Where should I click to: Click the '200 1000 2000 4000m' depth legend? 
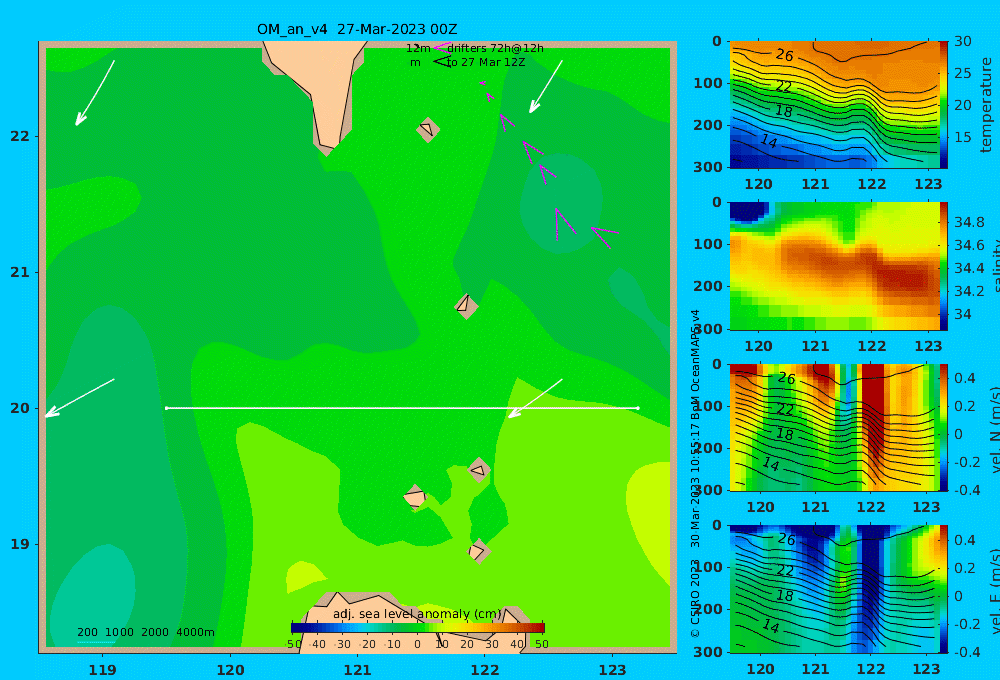tap(145, 632)
